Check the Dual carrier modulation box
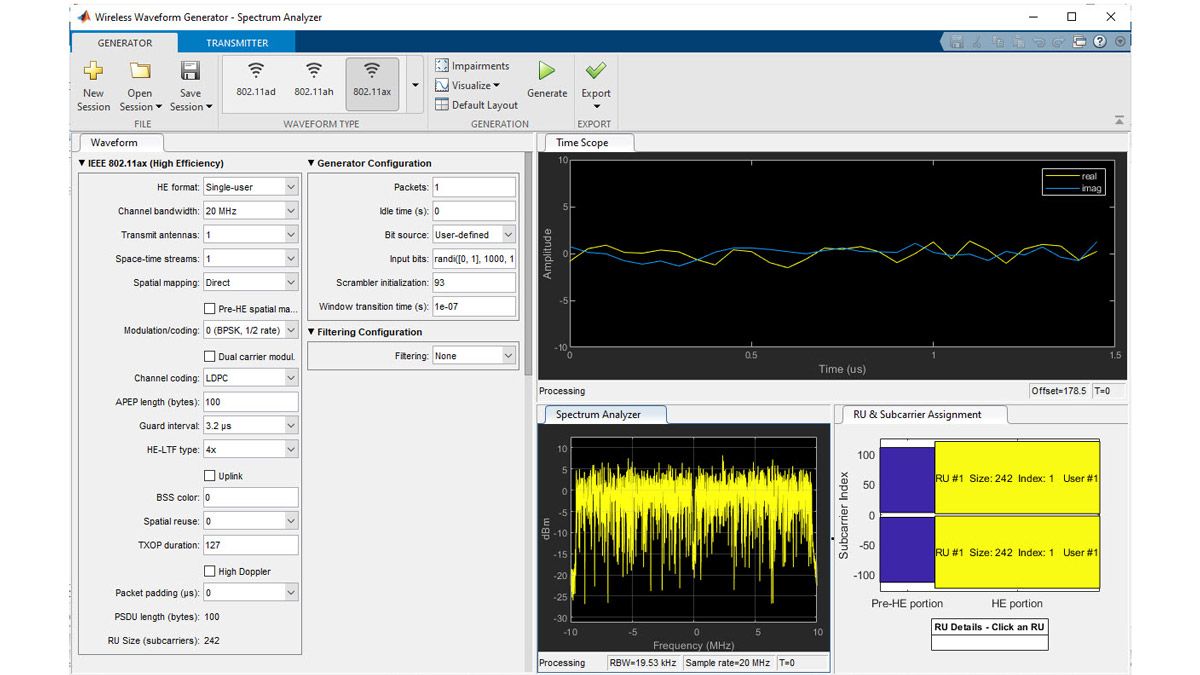 (x=210, y=356)
